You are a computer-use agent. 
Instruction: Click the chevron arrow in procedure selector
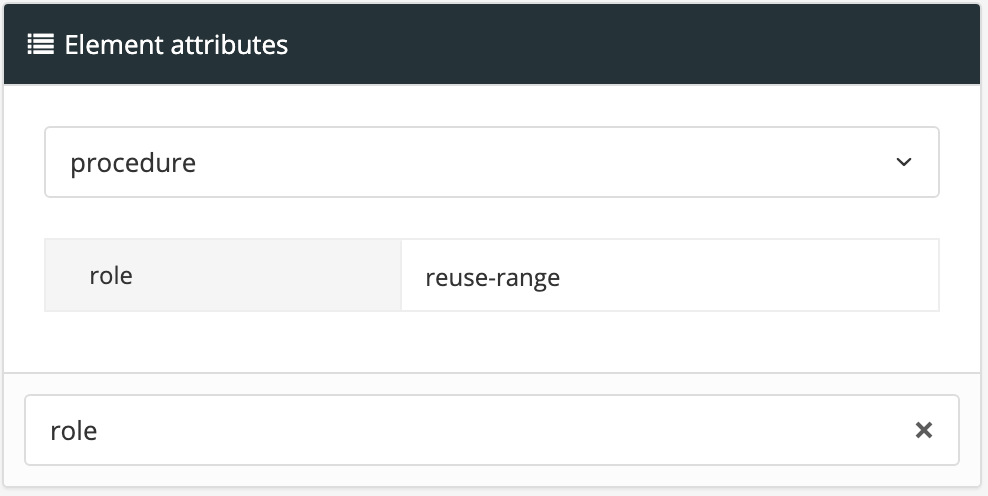tap(904, 162)
